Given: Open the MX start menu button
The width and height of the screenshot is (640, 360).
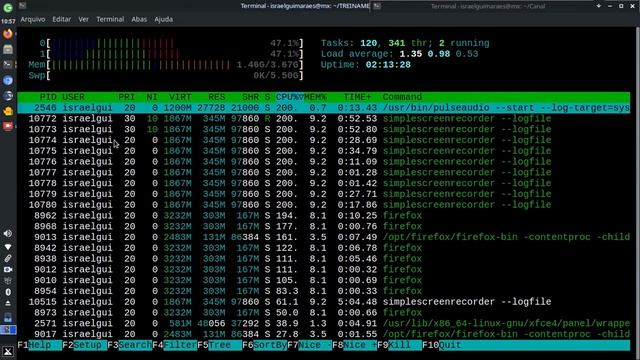Looking at the screenshot, I should 8,351.
